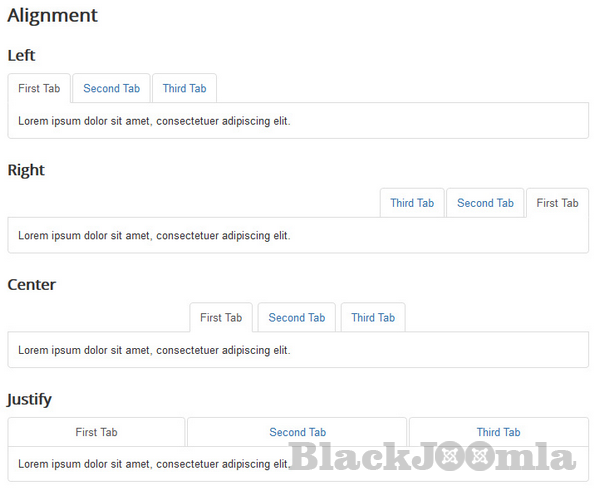Switch to Third Tab under Justify heading

(x=498, y=432)
